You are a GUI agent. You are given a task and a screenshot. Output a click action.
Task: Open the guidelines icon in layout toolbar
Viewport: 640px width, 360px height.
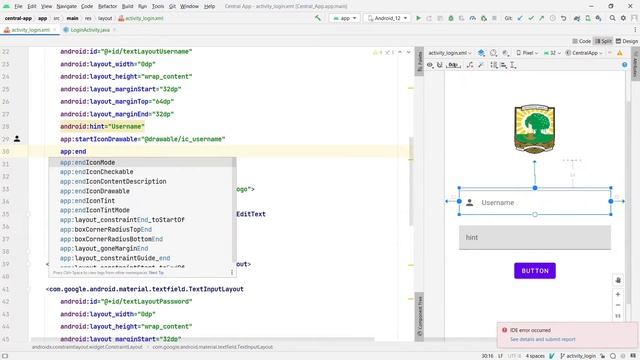513,65
